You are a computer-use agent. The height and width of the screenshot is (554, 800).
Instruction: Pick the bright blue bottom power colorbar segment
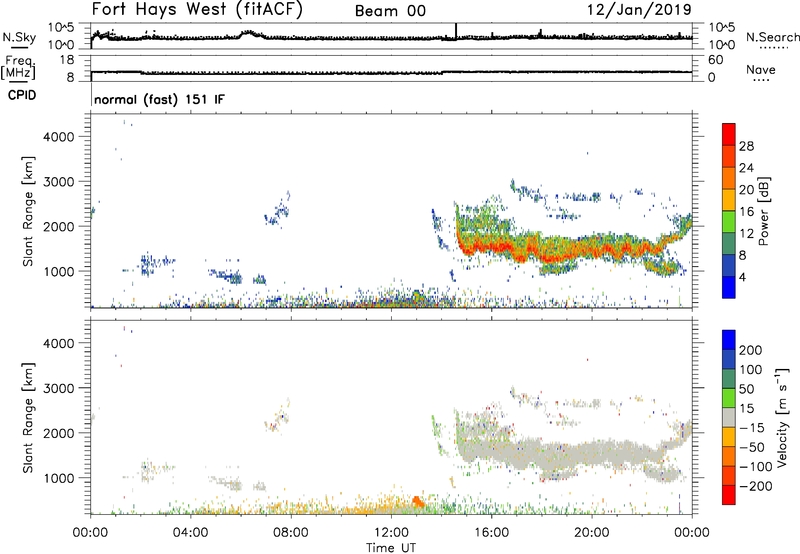tap(729, 288)
